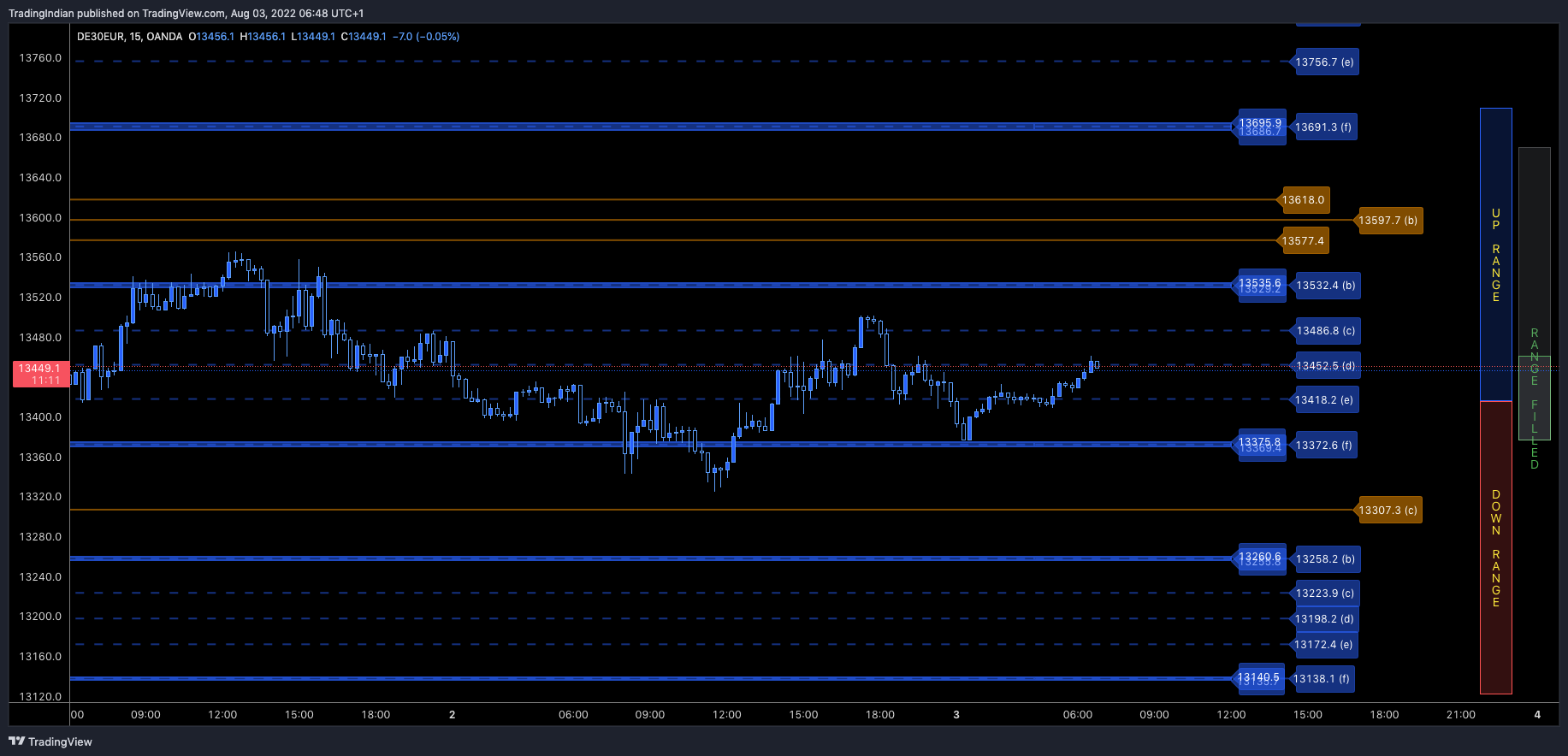Select the DOWN RANGE vertical bar

[x=1495, y=547]
